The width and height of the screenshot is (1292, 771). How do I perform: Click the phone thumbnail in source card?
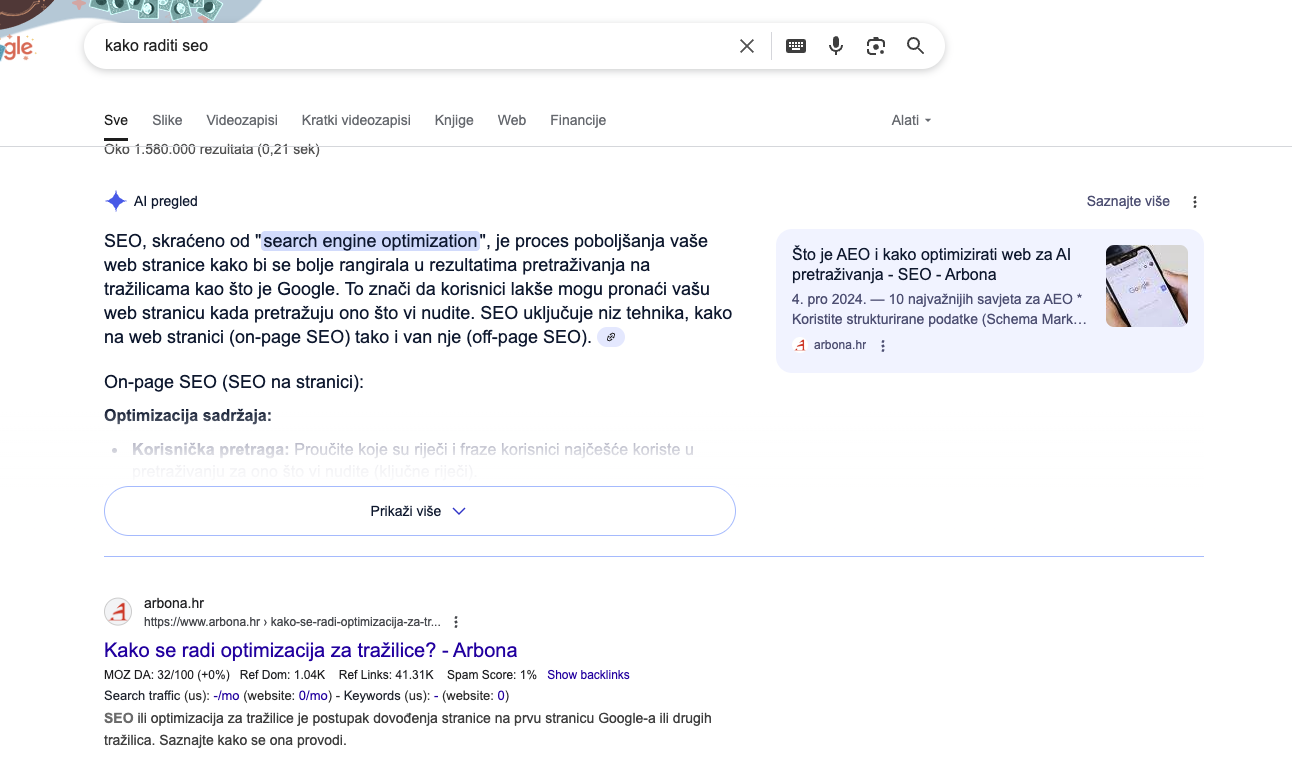(x=1147, y=286)
